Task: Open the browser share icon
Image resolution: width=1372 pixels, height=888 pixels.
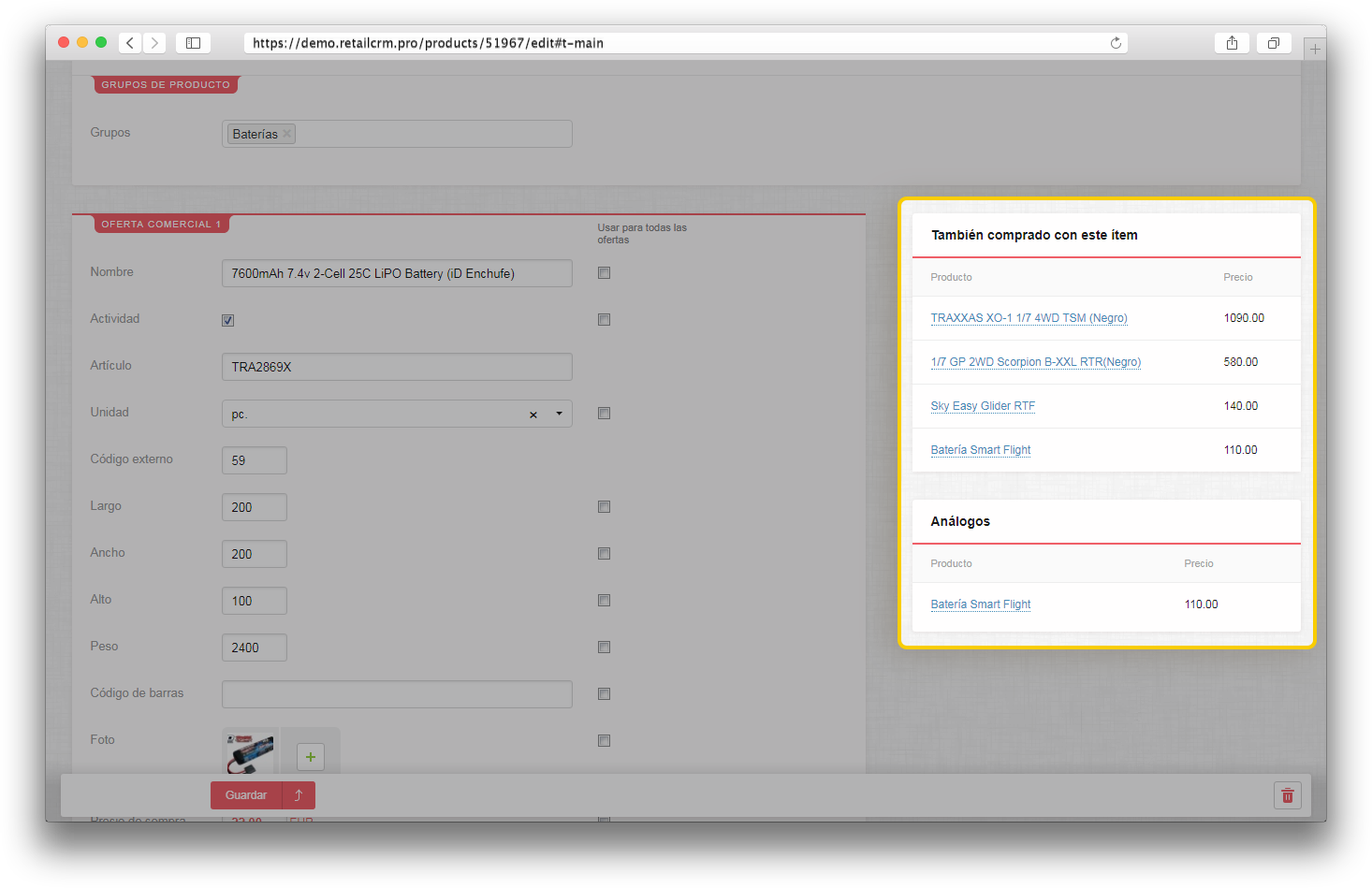Action: tap(1232, 43)
